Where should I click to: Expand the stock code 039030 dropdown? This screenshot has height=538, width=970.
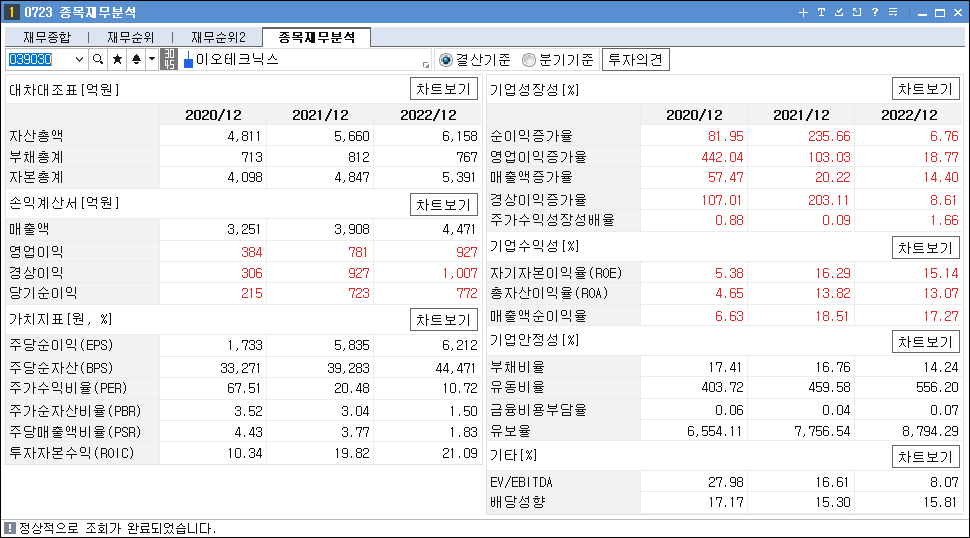point(79,59)
